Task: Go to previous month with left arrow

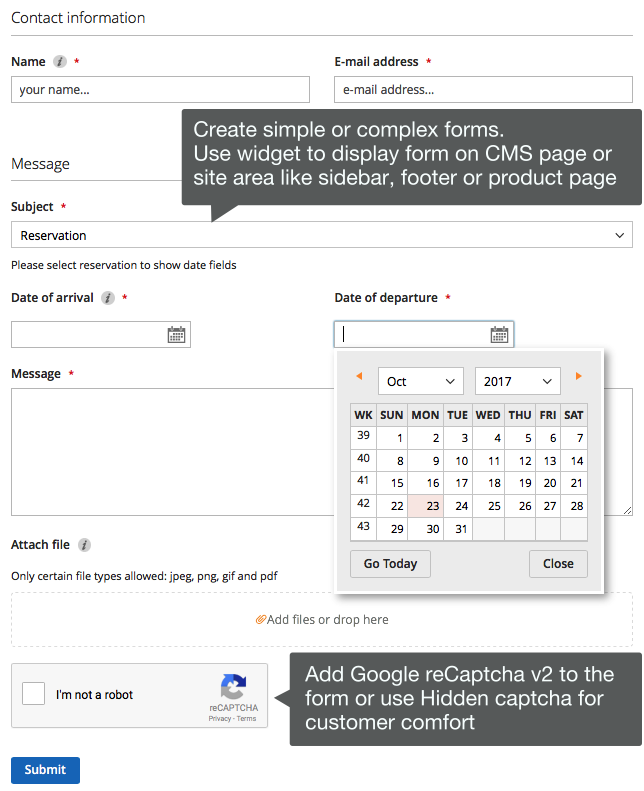Action: 359,377
